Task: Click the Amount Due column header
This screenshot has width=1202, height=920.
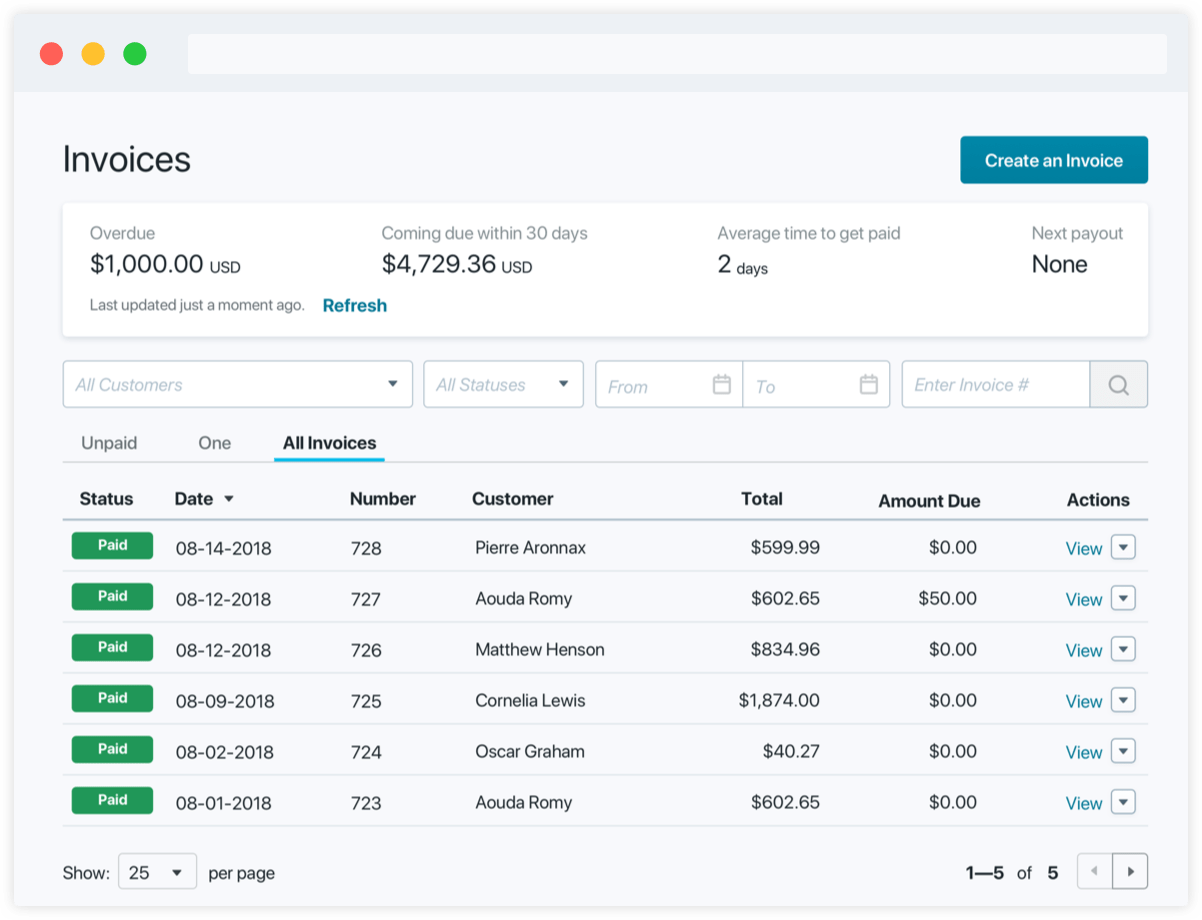Action: click(x=929, y=501)
